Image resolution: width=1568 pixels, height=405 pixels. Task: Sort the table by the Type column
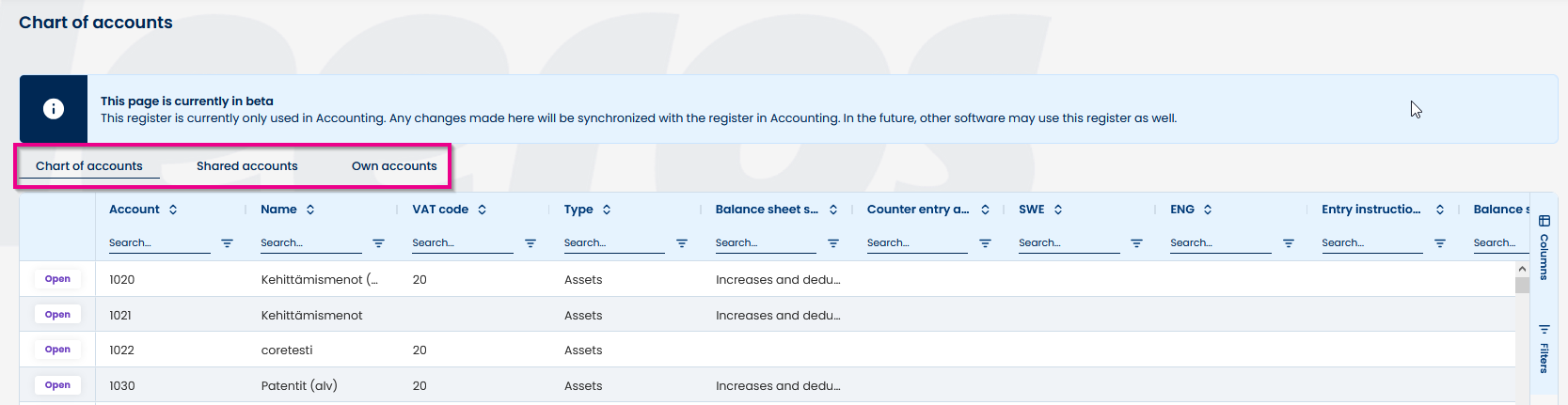[x=607, y=210]
